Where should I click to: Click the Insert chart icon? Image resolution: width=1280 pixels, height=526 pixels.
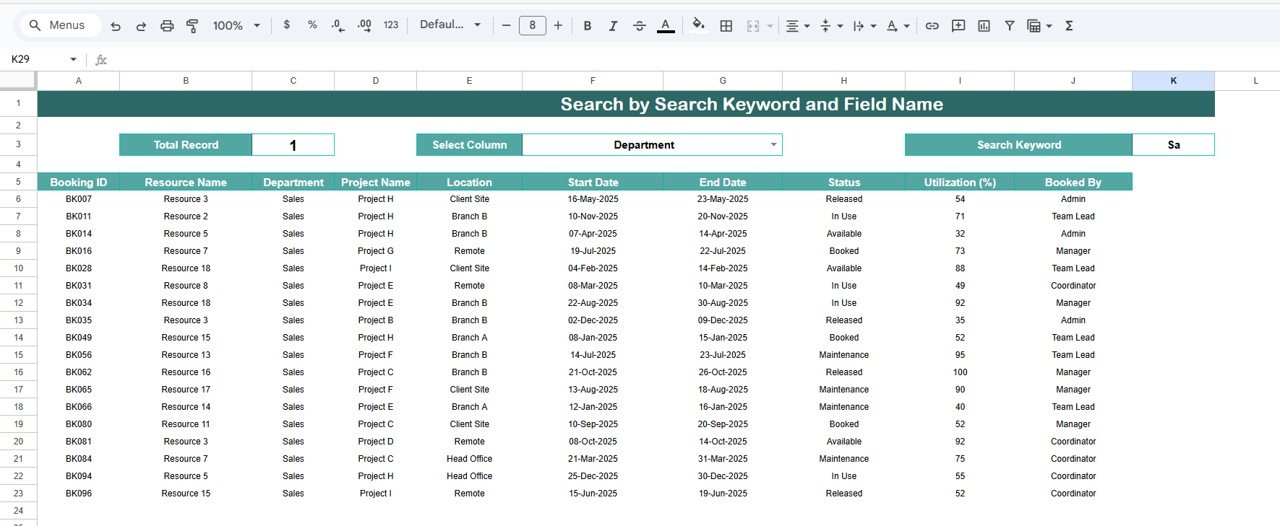click(x=984, y=25)
